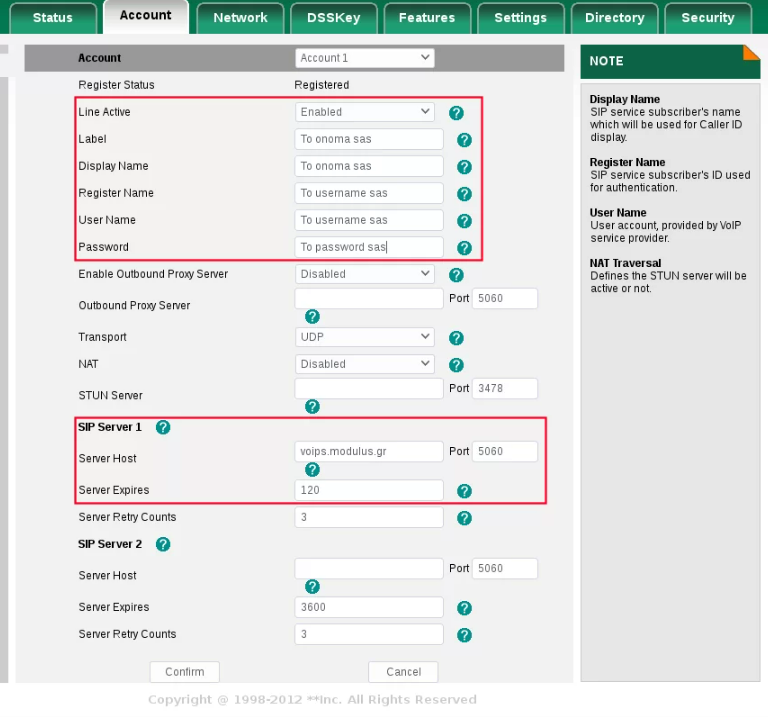Click help icon beside SIP Server 1
Viewport: 768px width, 717px height.
(x=163, y=427)
